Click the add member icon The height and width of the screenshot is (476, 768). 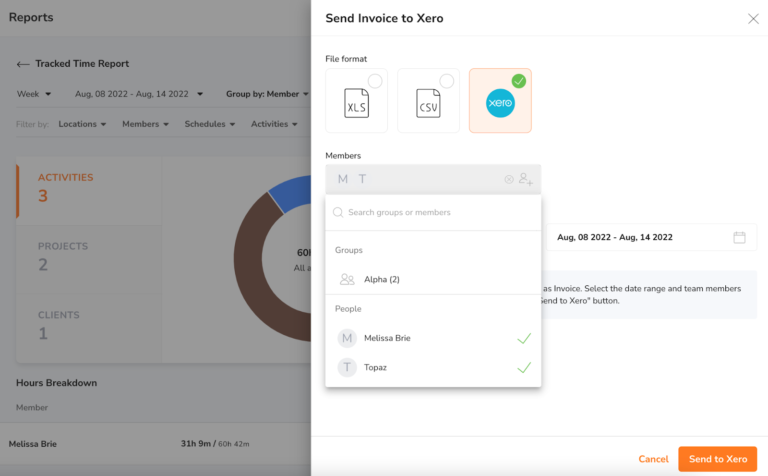[x=526, y=179]
